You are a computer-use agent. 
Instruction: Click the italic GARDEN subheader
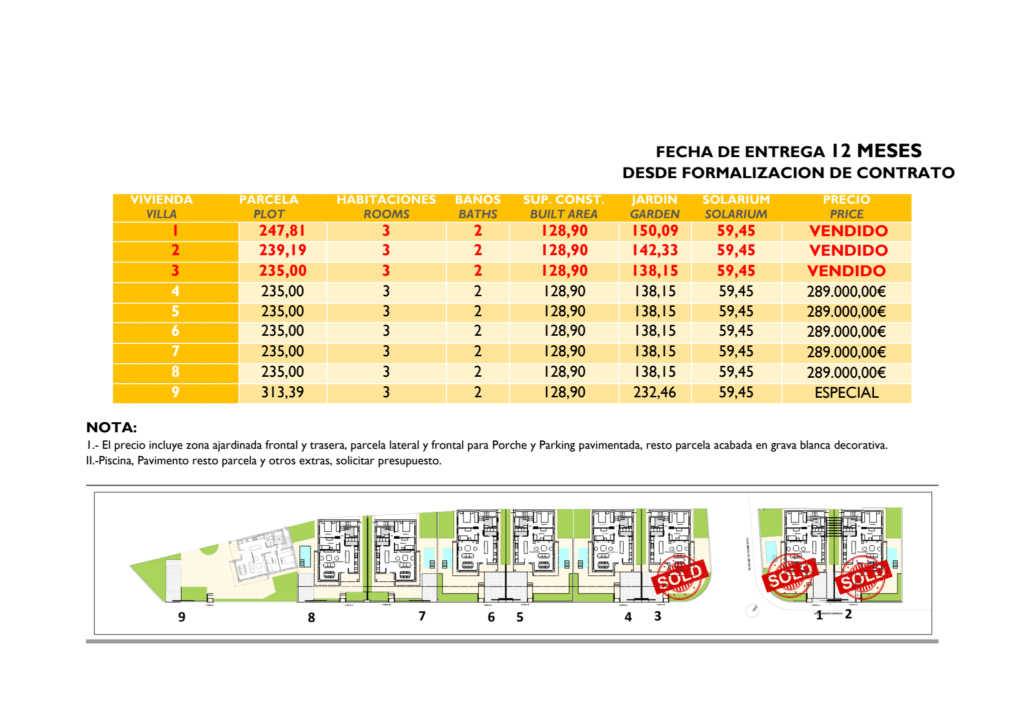(x=654, y=214)
